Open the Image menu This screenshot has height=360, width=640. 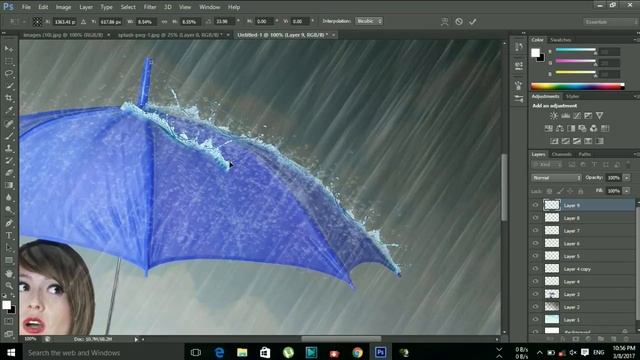pos(63,7)
